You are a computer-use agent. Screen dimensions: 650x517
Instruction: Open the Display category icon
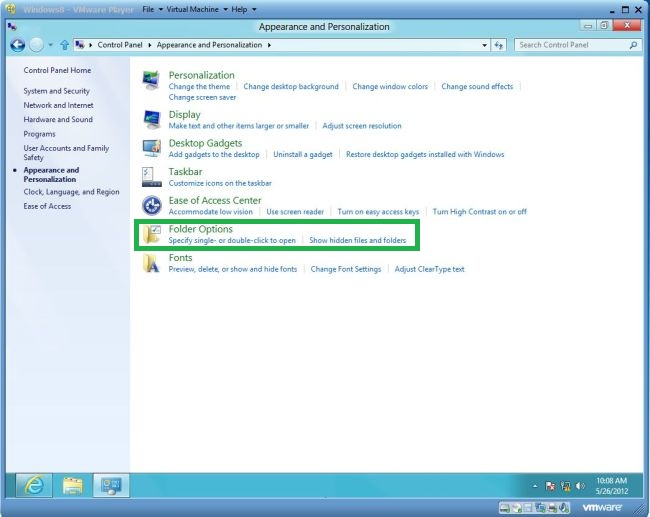tap(152, 120)
